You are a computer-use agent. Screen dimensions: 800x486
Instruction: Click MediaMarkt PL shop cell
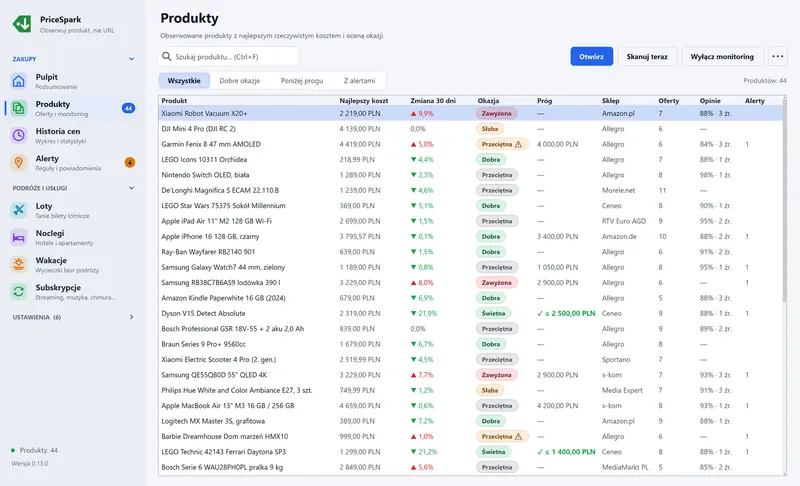point(625,467)
